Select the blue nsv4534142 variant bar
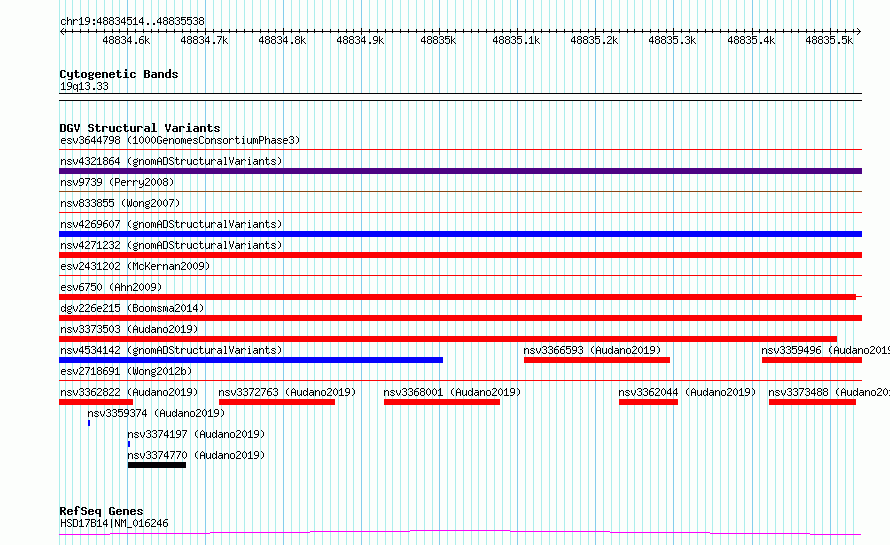 pyautogui.click(x=251, y=360)
